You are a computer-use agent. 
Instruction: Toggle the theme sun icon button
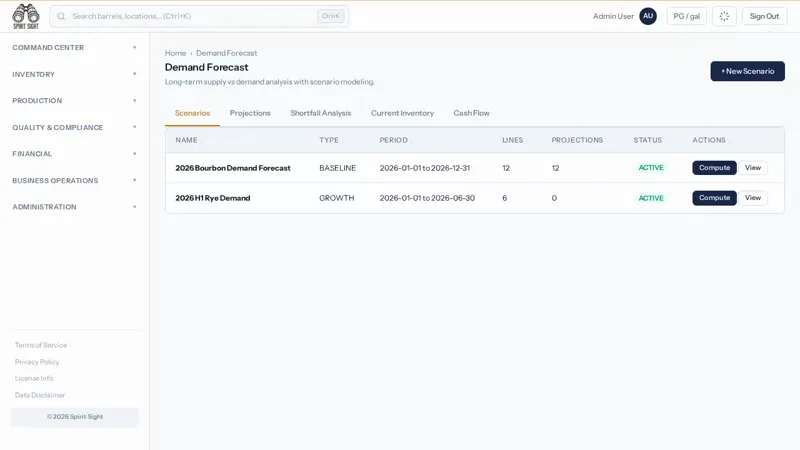(724, 16)
